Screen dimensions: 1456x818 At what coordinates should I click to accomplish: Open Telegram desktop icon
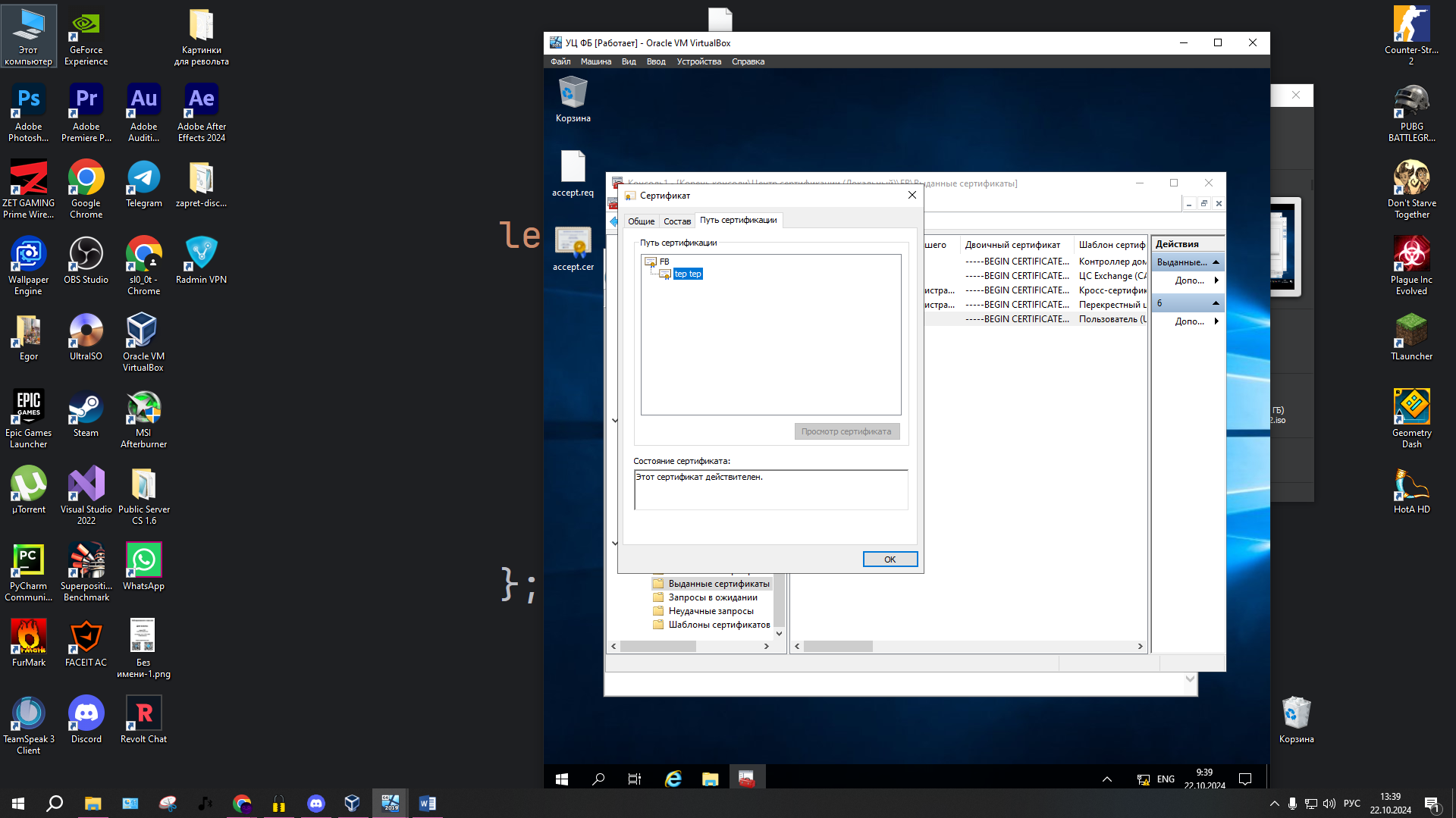[x=143, y=183]
